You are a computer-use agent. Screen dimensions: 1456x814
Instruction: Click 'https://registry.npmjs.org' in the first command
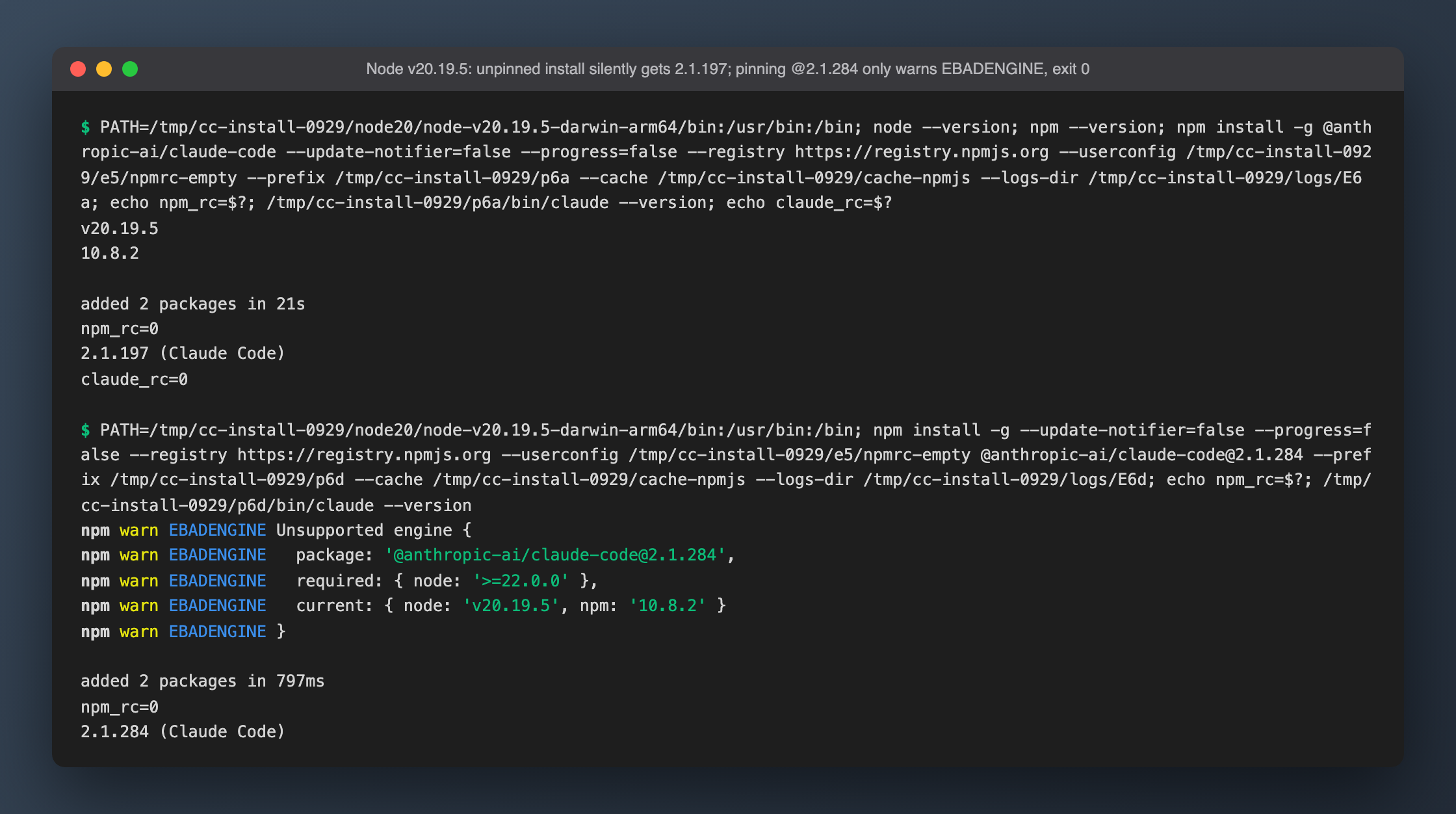922,152
